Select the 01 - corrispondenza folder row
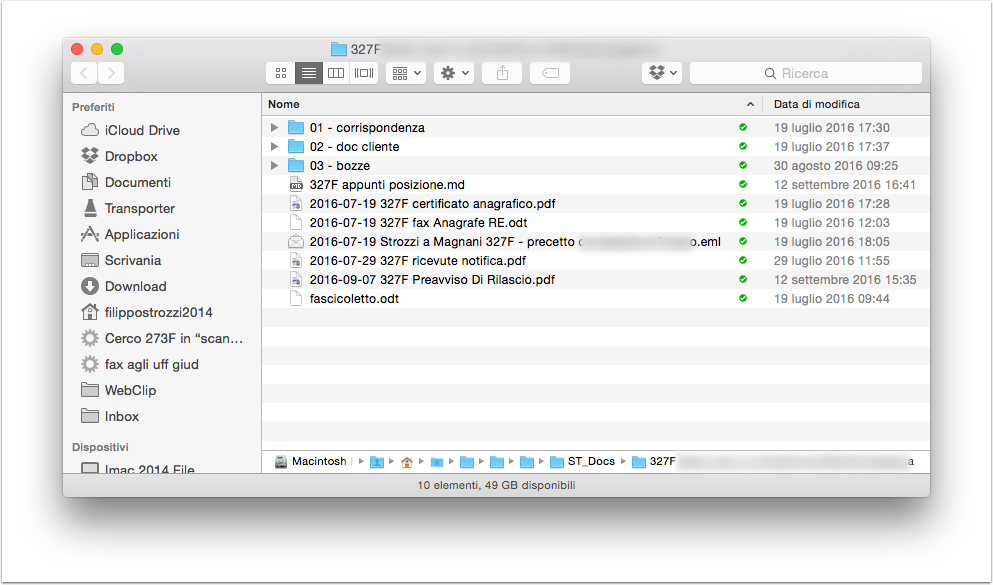This screenshot has width=993, height=585. coord(596,127)
